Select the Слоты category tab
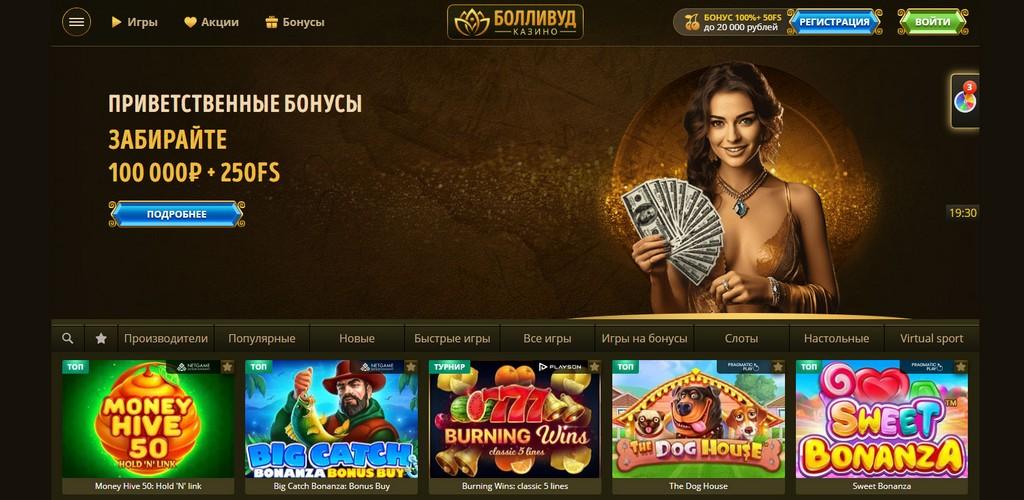This screenshot has height=500, width=1024. 741,338
